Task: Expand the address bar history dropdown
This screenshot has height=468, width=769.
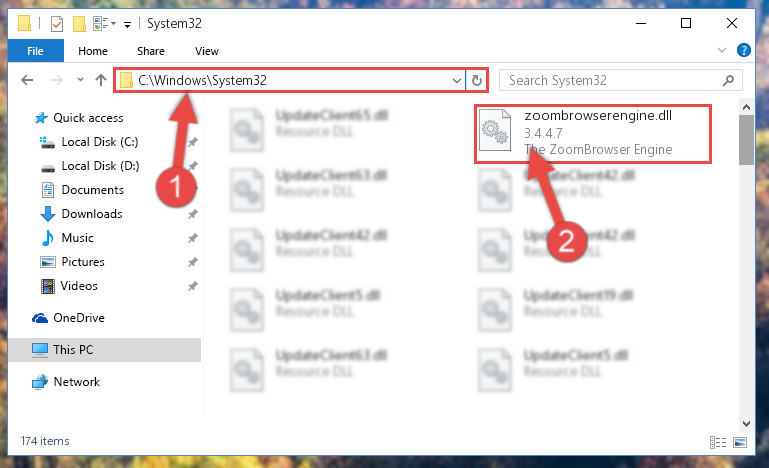Action: tap(456, 80)
